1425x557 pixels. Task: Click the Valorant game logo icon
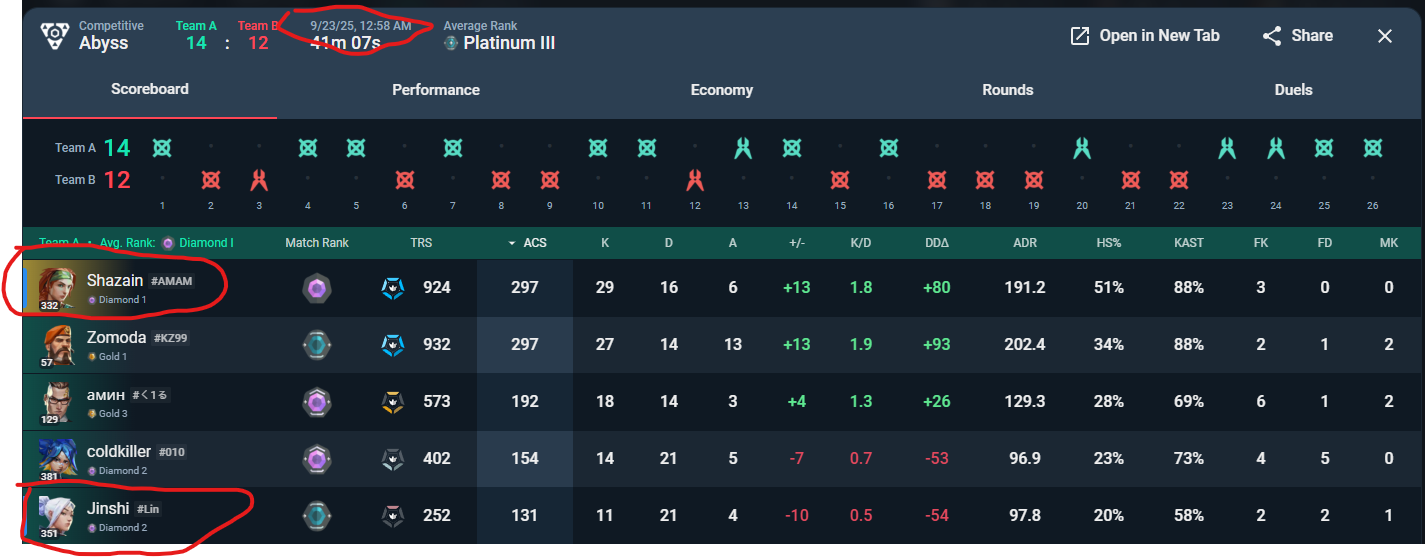[x=53, y=36]
